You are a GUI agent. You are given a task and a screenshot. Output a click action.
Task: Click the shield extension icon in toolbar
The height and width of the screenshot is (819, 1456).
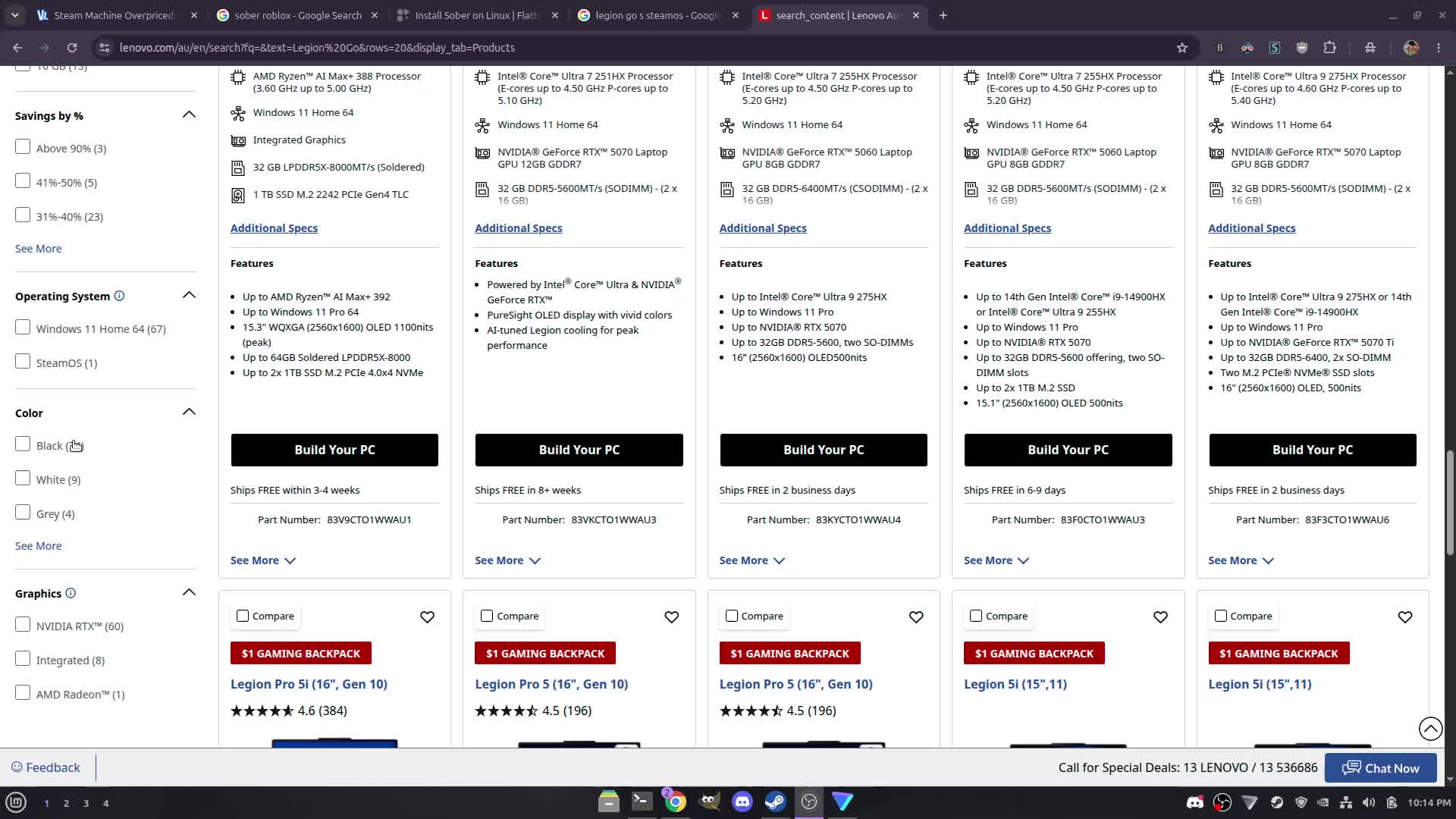pos(1302,48)
